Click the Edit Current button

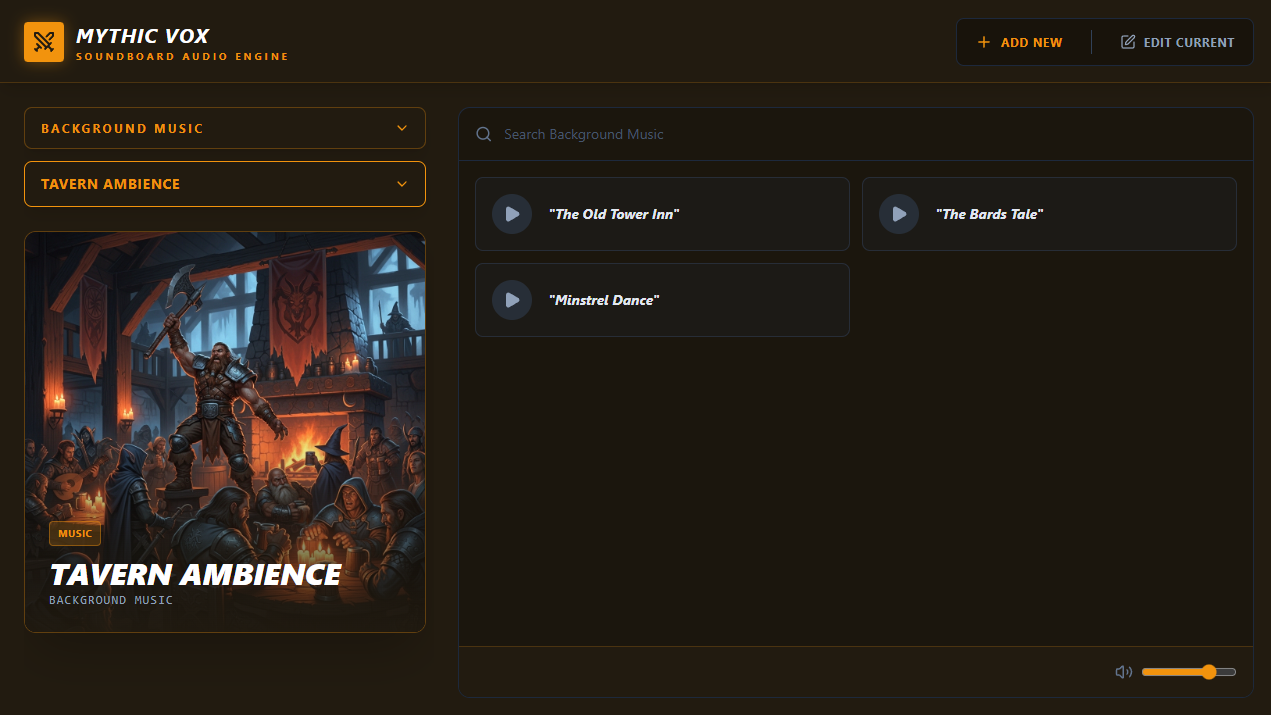coord(1178,42)
